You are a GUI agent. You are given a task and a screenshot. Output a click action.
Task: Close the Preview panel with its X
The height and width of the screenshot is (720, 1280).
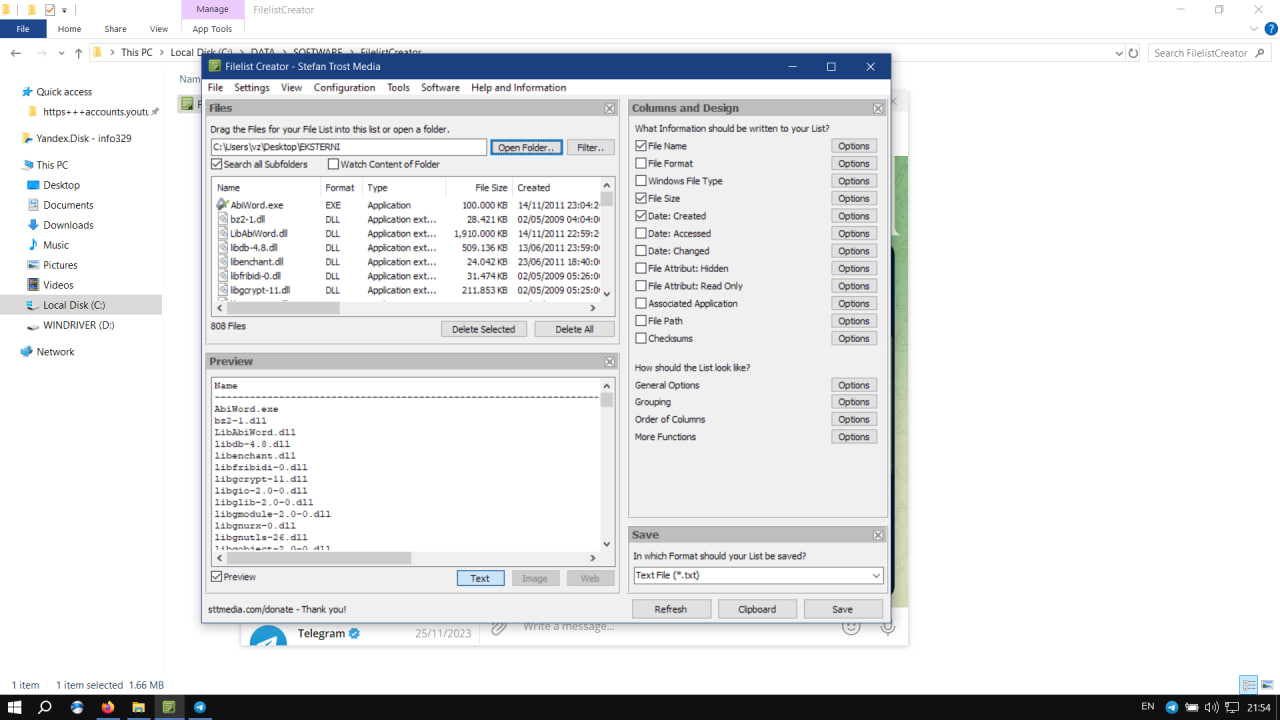610,361
